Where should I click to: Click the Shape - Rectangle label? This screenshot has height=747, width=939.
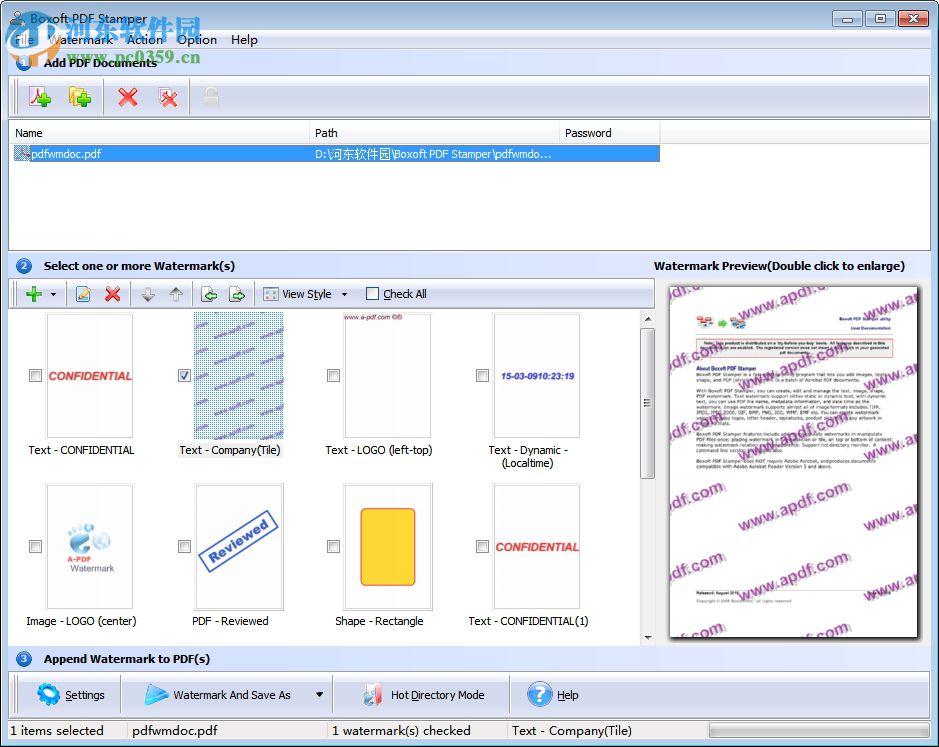pos(379,621)
